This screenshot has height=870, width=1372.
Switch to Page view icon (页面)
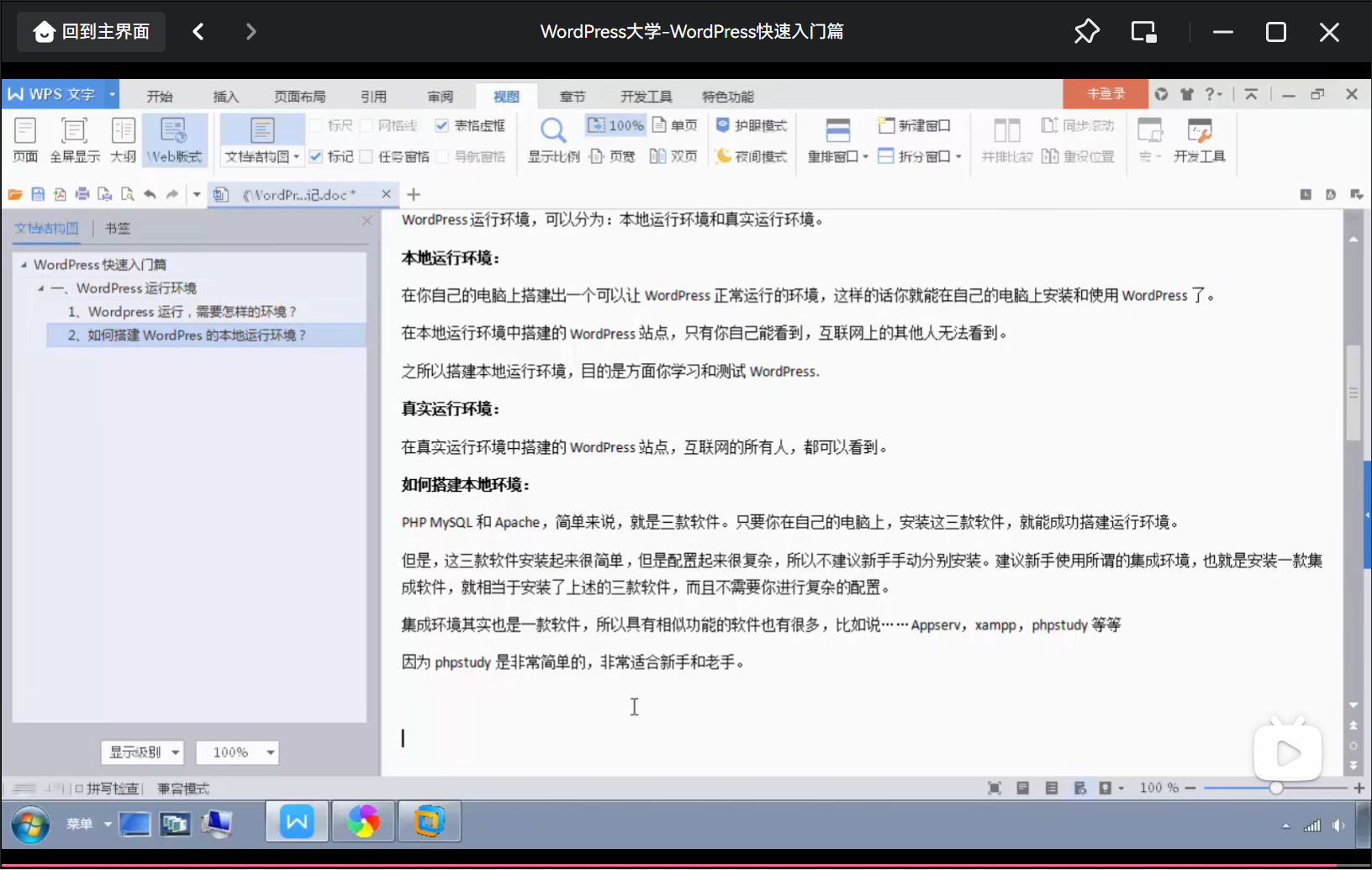coord(25,140)
